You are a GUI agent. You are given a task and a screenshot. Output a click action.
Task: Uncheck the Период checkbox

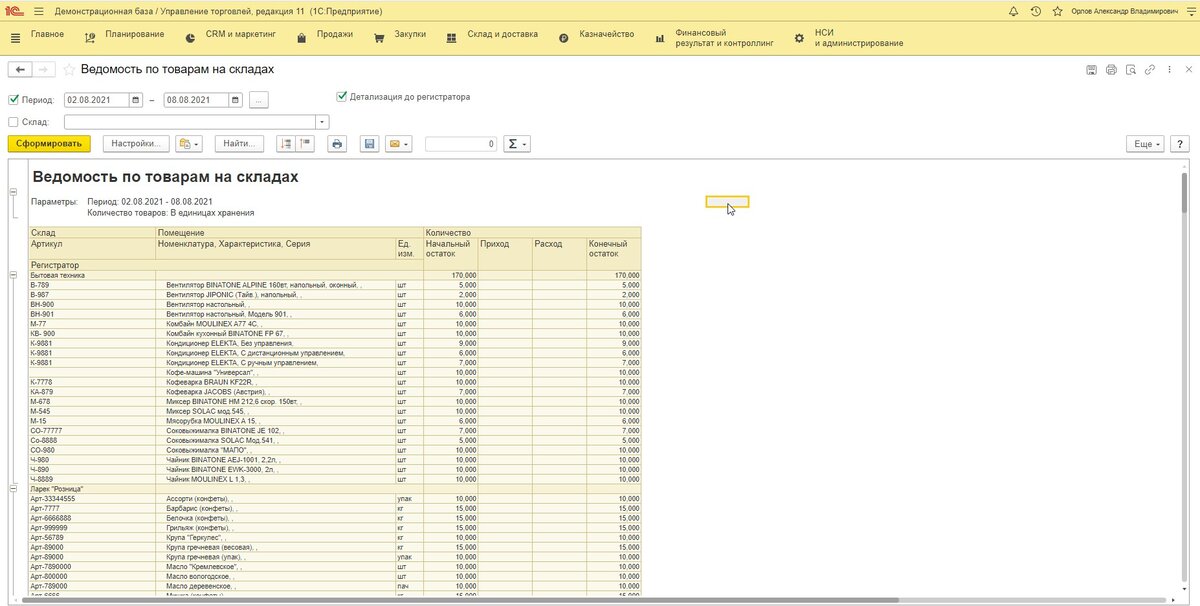coord(13,100)
